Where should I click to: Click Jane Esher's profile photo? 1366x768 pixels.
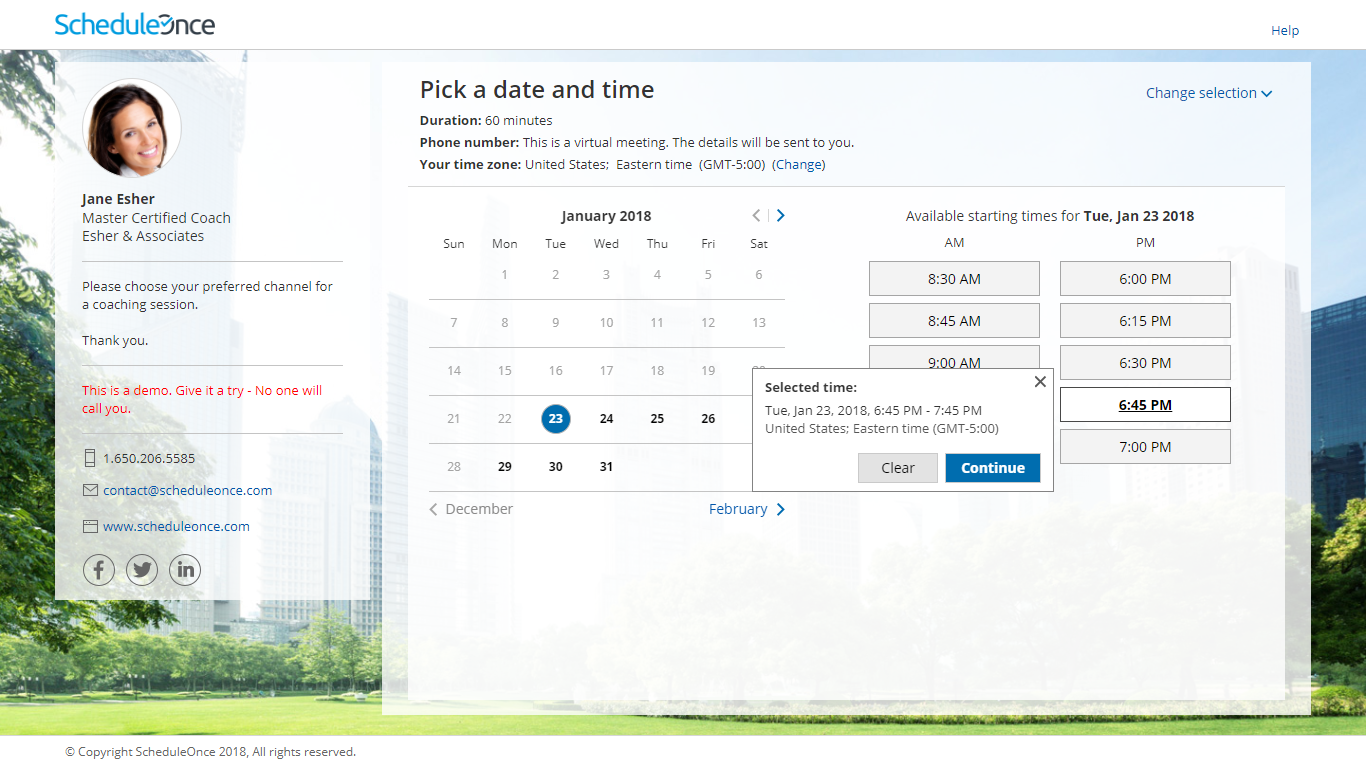(x=131, y=127)
